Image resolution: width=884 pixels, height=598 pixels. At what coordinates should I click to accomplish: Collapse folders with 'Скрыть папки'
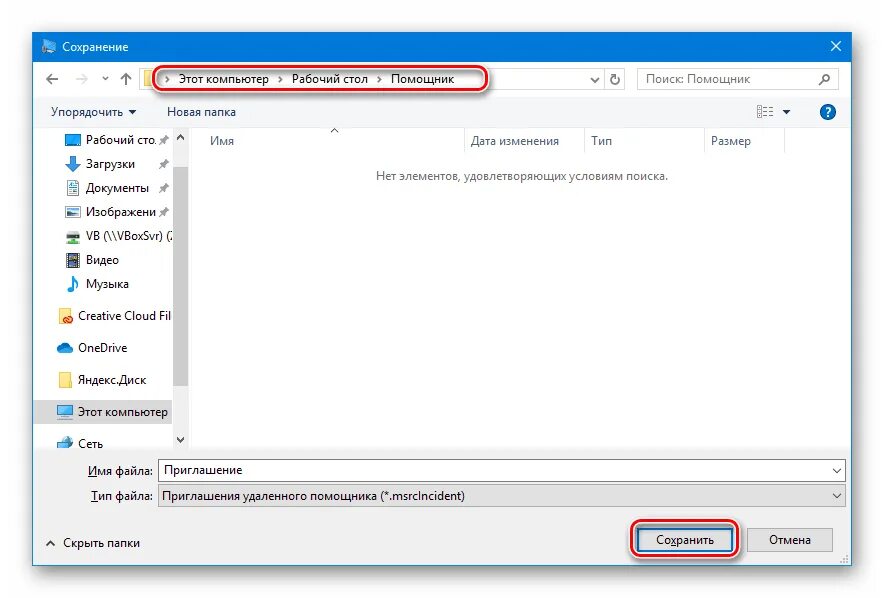click(x=92, y=543)
